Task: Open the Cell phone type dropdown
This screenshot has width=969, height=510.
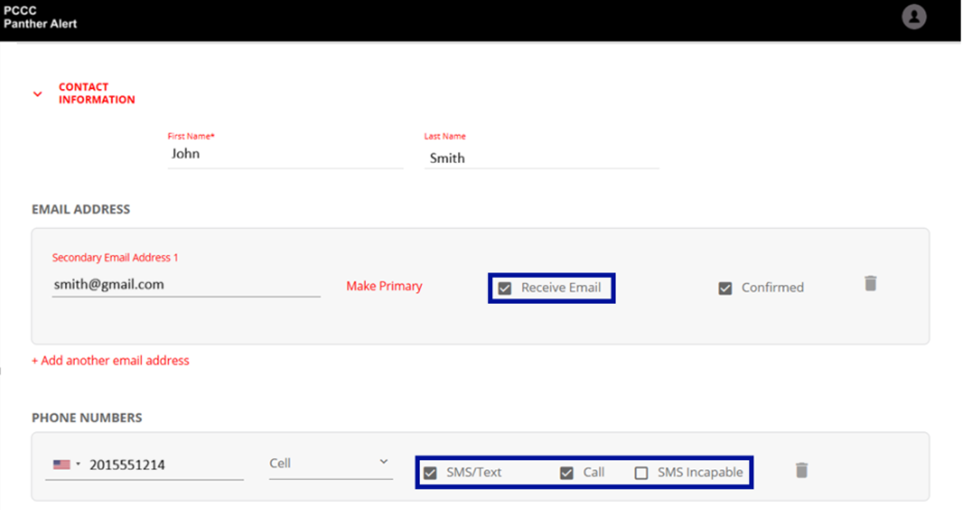Action: 331,464
